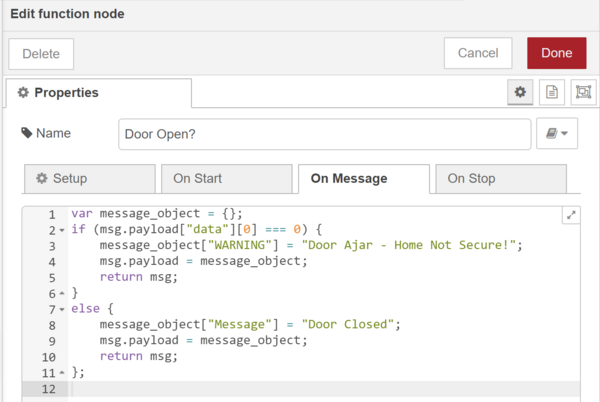Delete this function node
The width and height of the screenshot is (600, 402).
[41, 54]
